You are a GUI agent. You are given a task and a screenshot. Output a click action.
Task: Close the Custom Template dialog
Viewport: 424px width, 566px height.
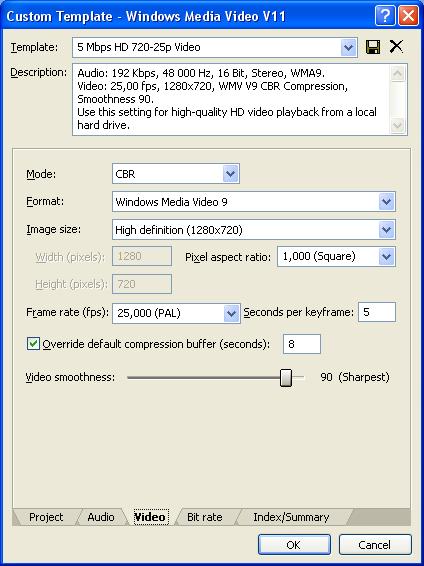(408, 16)
